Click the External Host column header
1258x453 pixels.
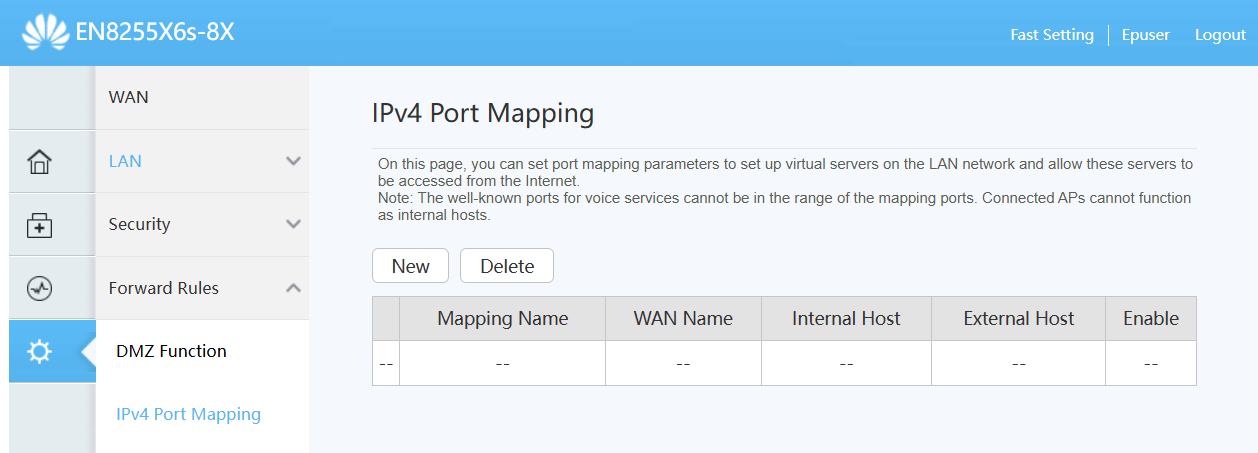(1018, 319)
